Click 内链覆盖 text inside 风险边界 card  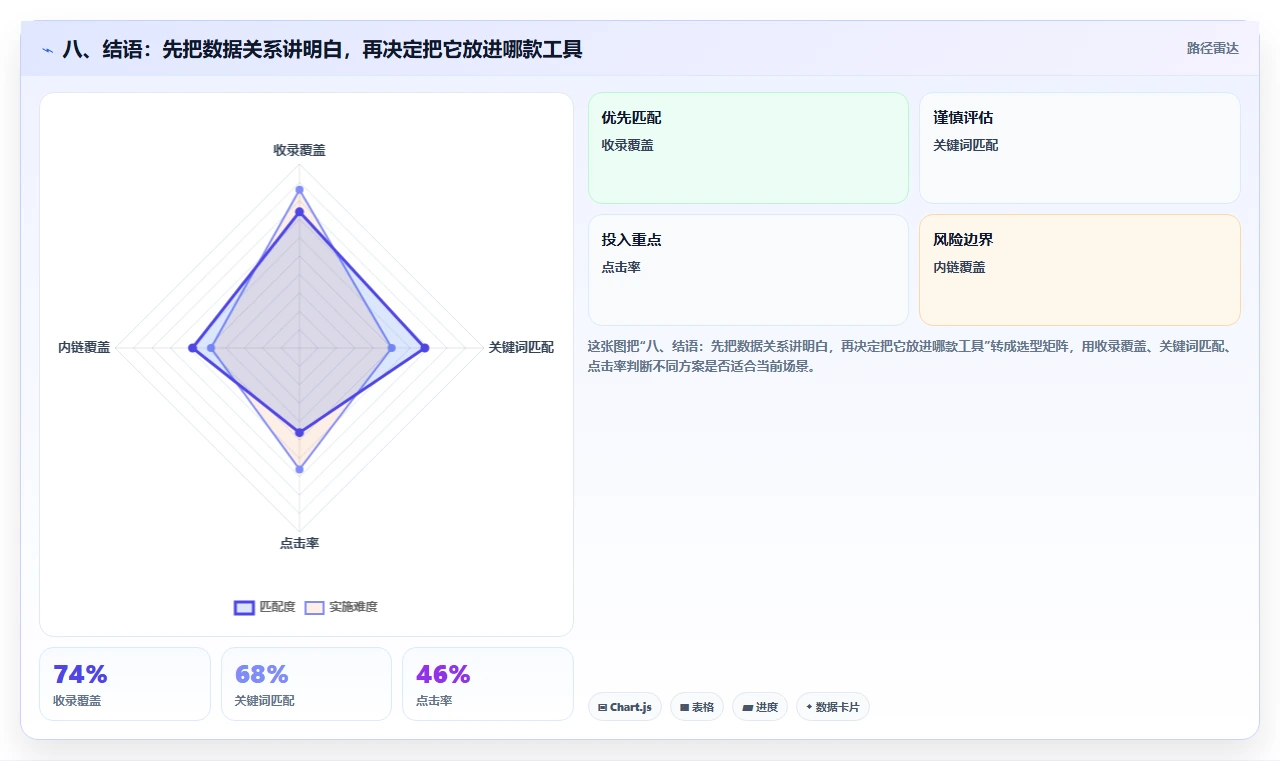tap(959, 267)
